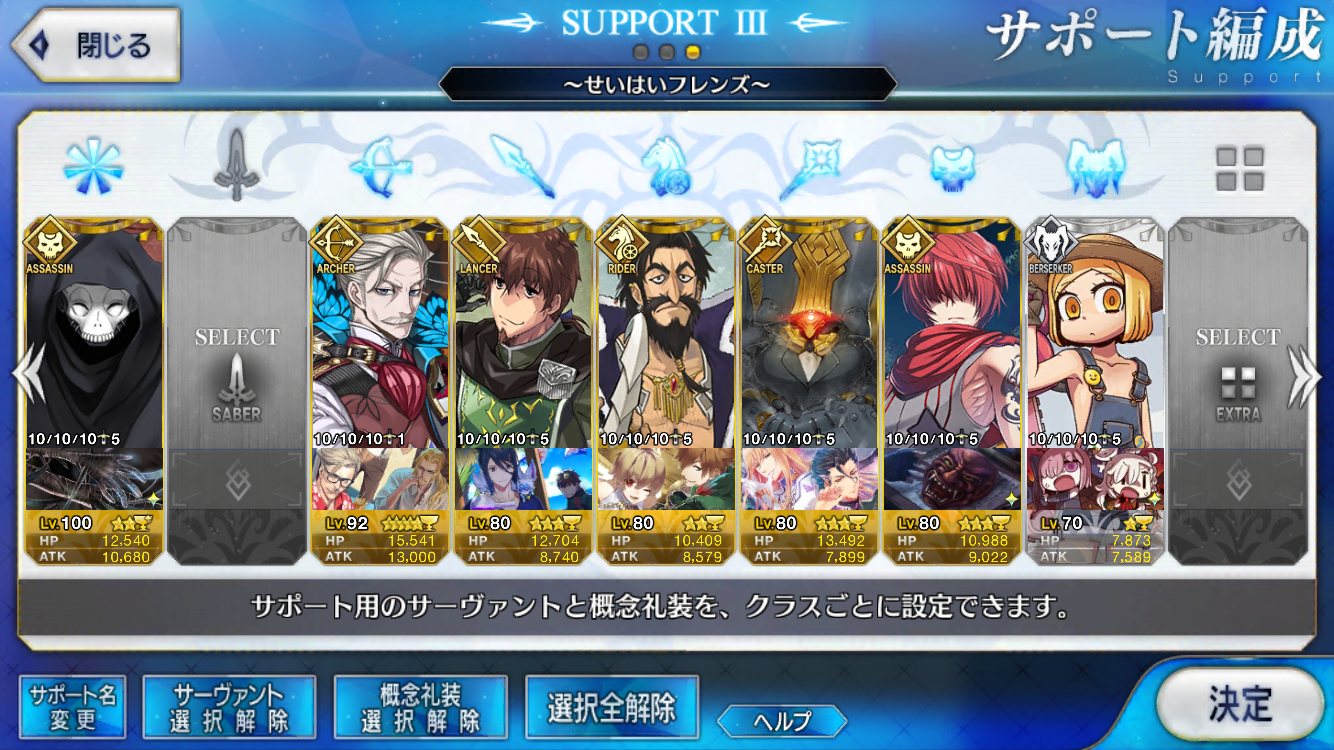Open the ヘルプ help tab
Image resolution: width=1334 pixels, height=750 pixels.
[x=782, y=720]
